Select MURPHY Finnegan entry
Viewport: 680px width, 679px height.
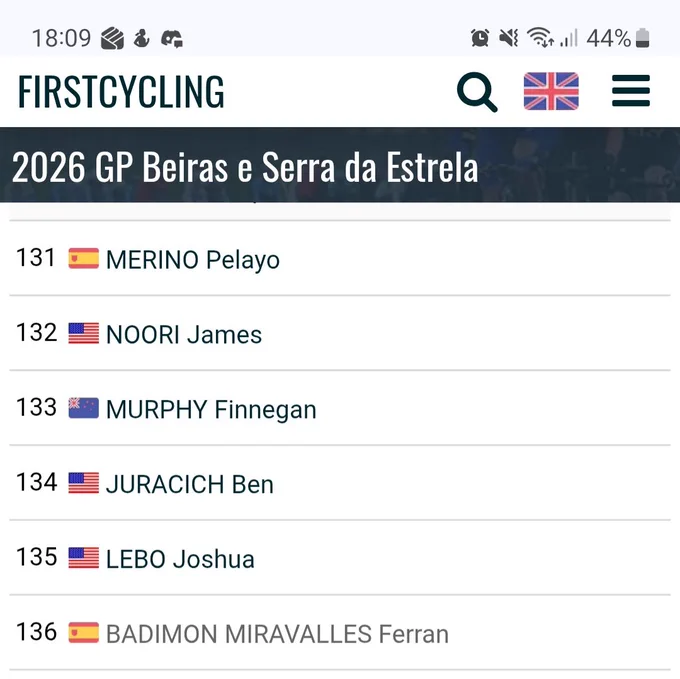[211, 410]
